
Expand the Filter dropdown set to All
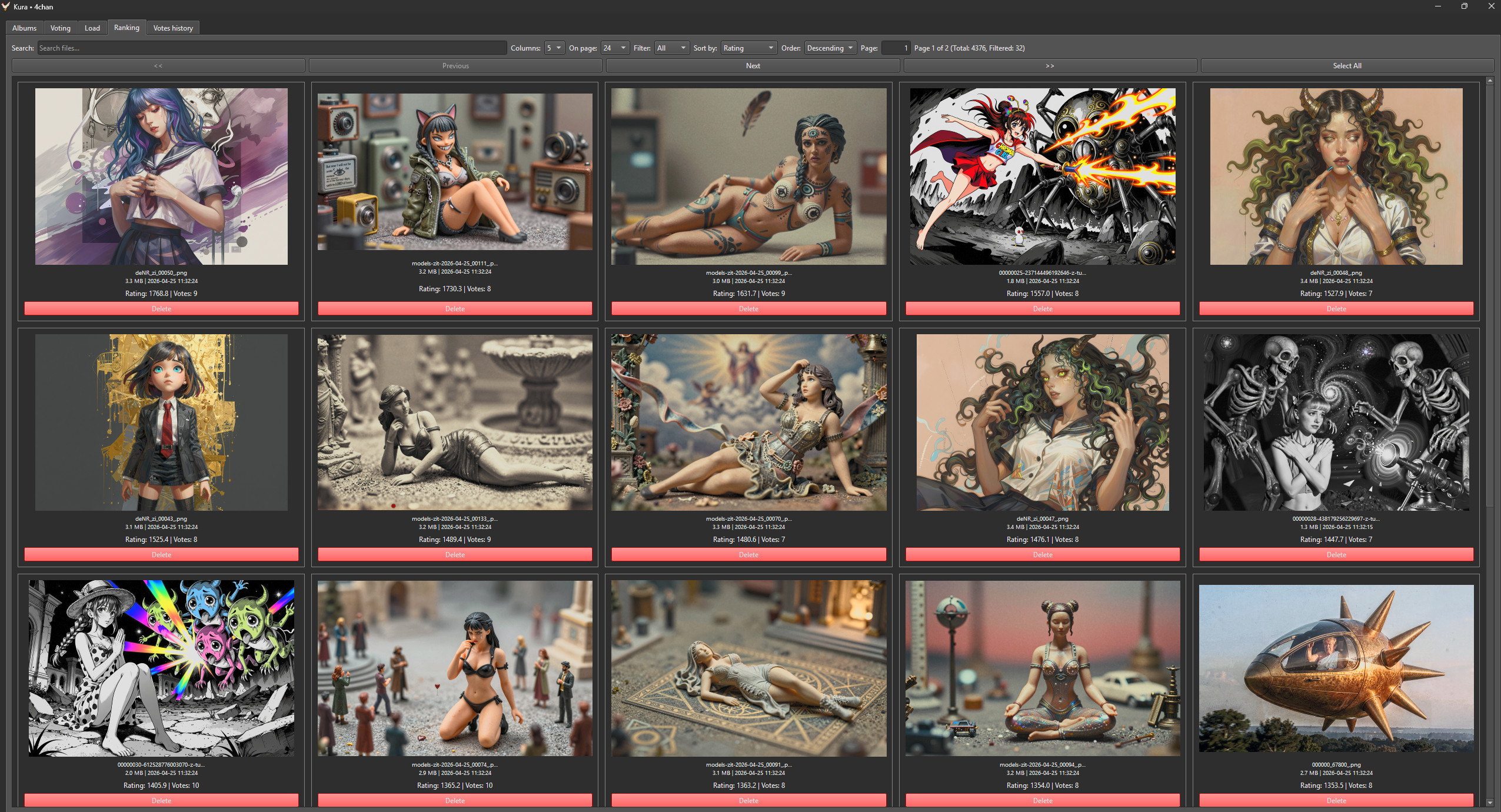point(671,48)
